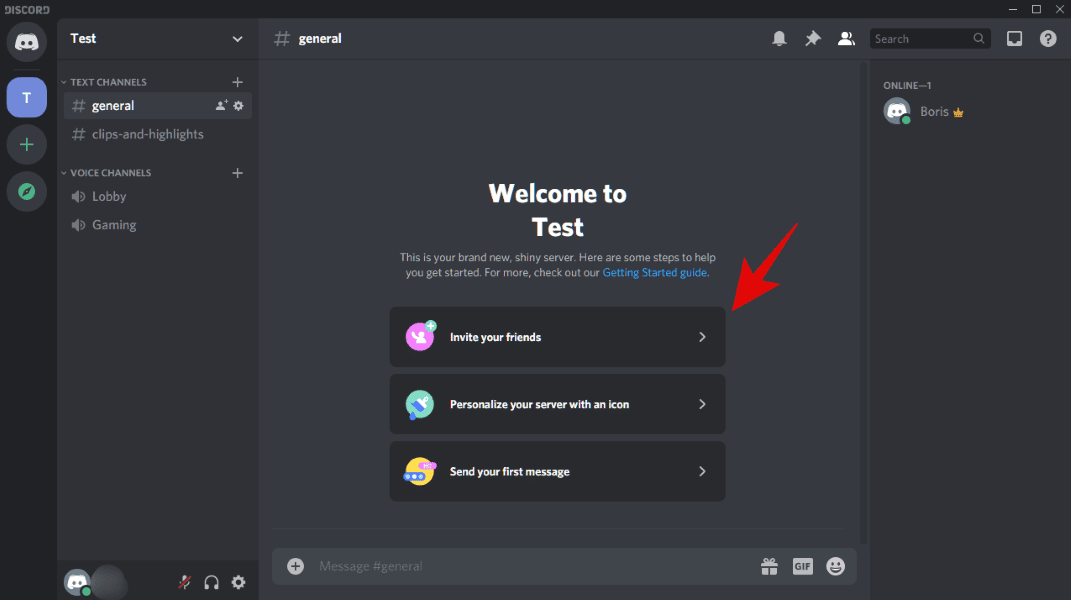Open Discord home direct messages
This screenshot has height=600, width=1071.
point(27,42)
